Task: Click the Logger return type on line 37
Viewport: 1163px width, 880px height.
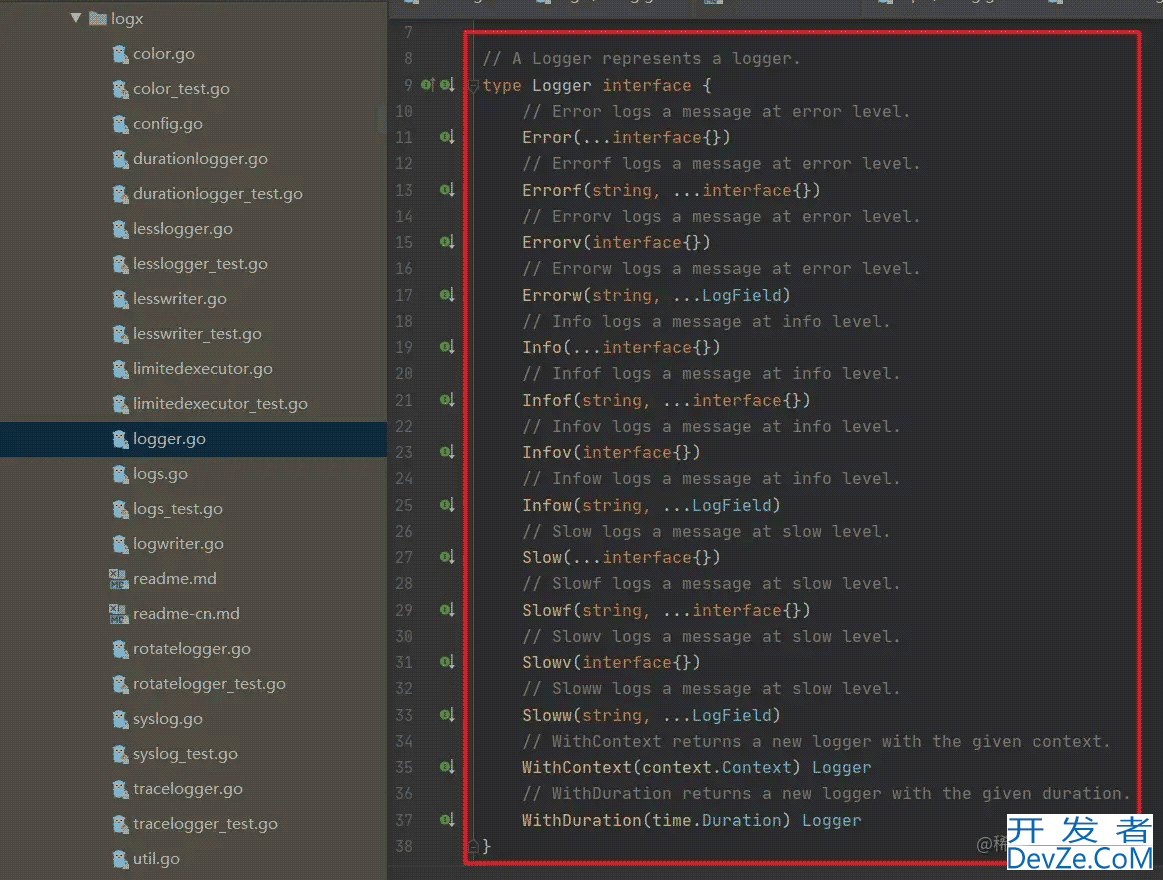Action: pyautogui.click(x=831, y=820)
